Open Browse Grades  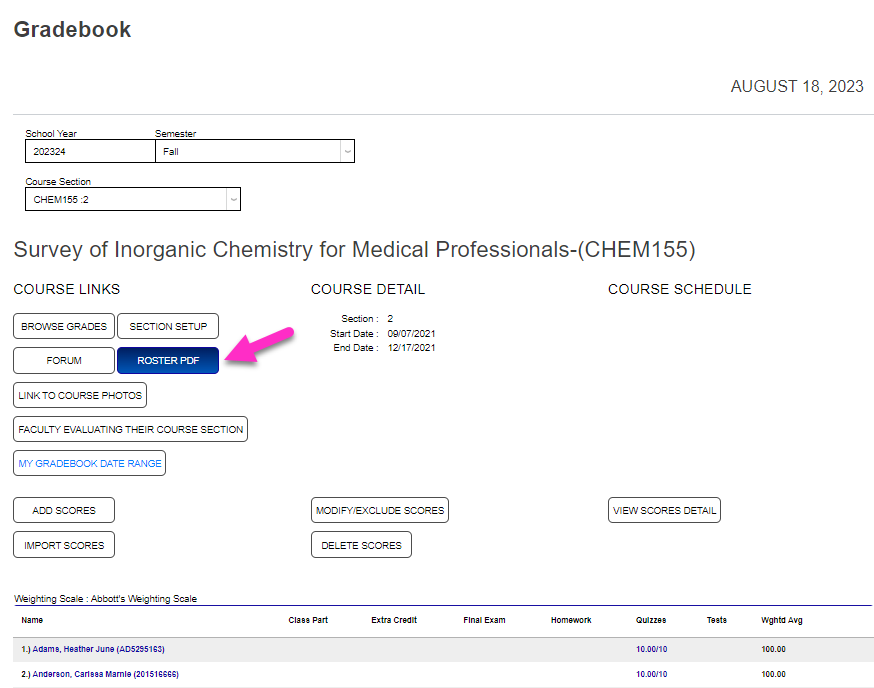tap(63, 326)
